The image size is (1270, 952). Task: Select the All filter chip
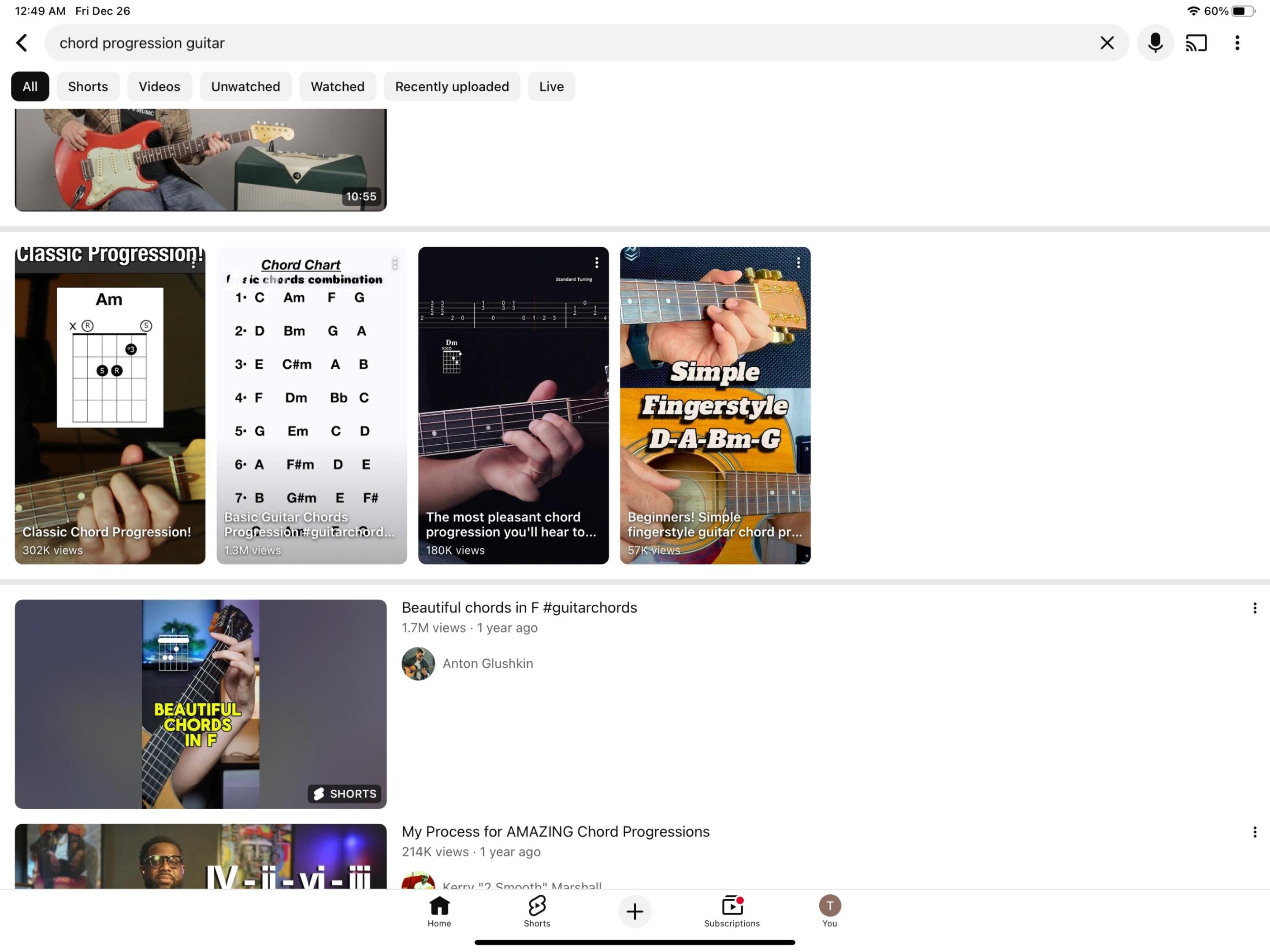pos(30,87)
